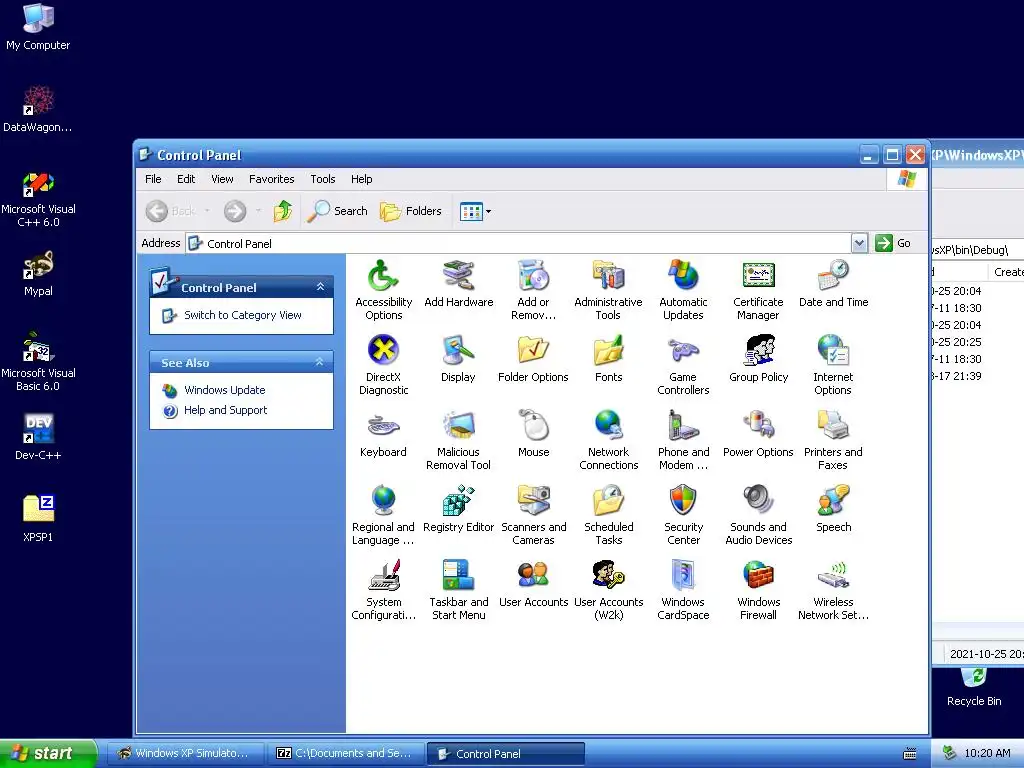Switch to 7-Zip C:\Documents taskbar item
1024x768 pixels.
tap(345, 754)
